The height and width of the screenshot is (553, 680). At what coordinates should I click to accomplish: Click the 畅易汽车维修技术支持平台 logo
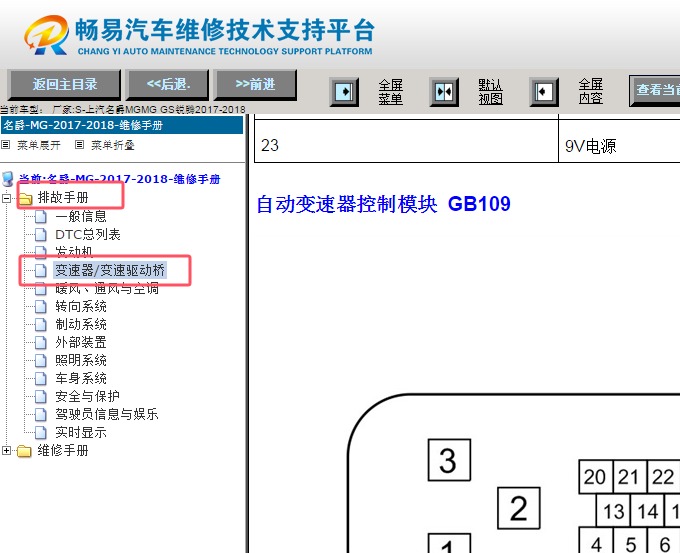(x=199, y=36)
